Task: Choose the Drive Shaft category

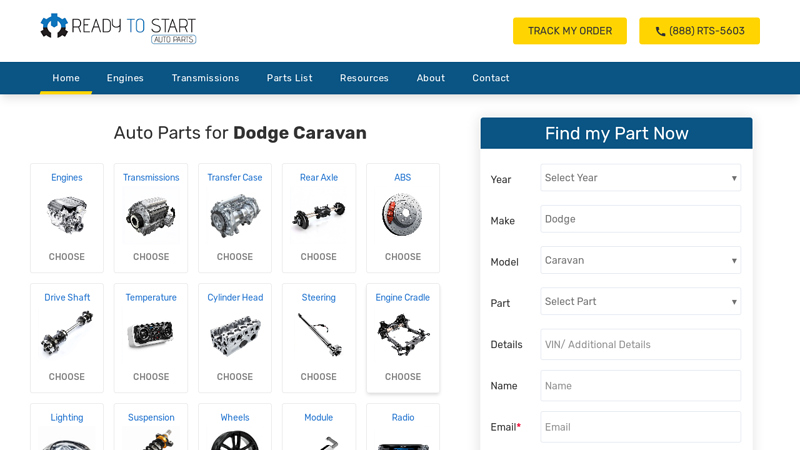Action: point(67,377)
